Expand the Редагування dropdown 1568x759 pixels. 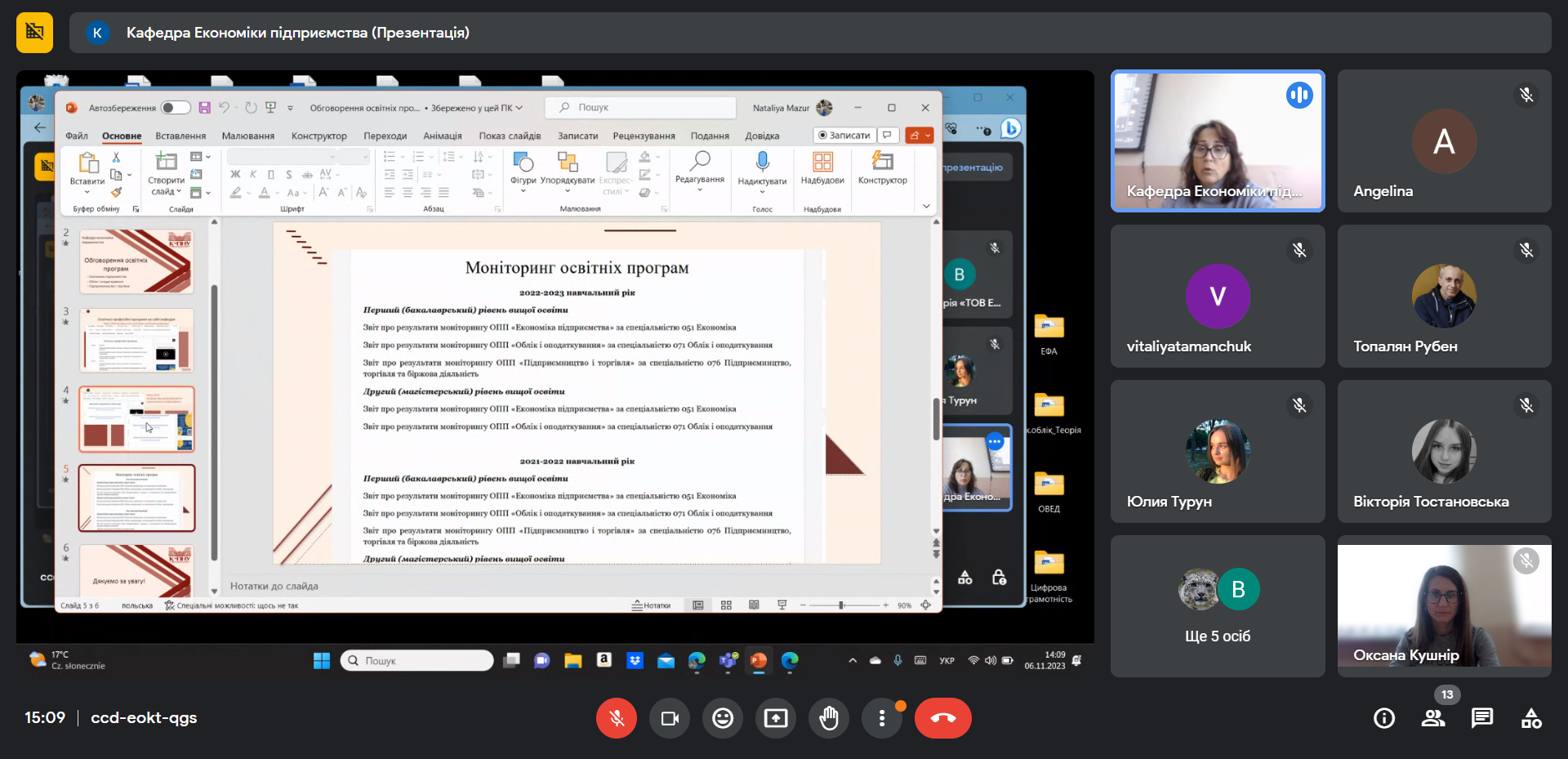point(699,190)
